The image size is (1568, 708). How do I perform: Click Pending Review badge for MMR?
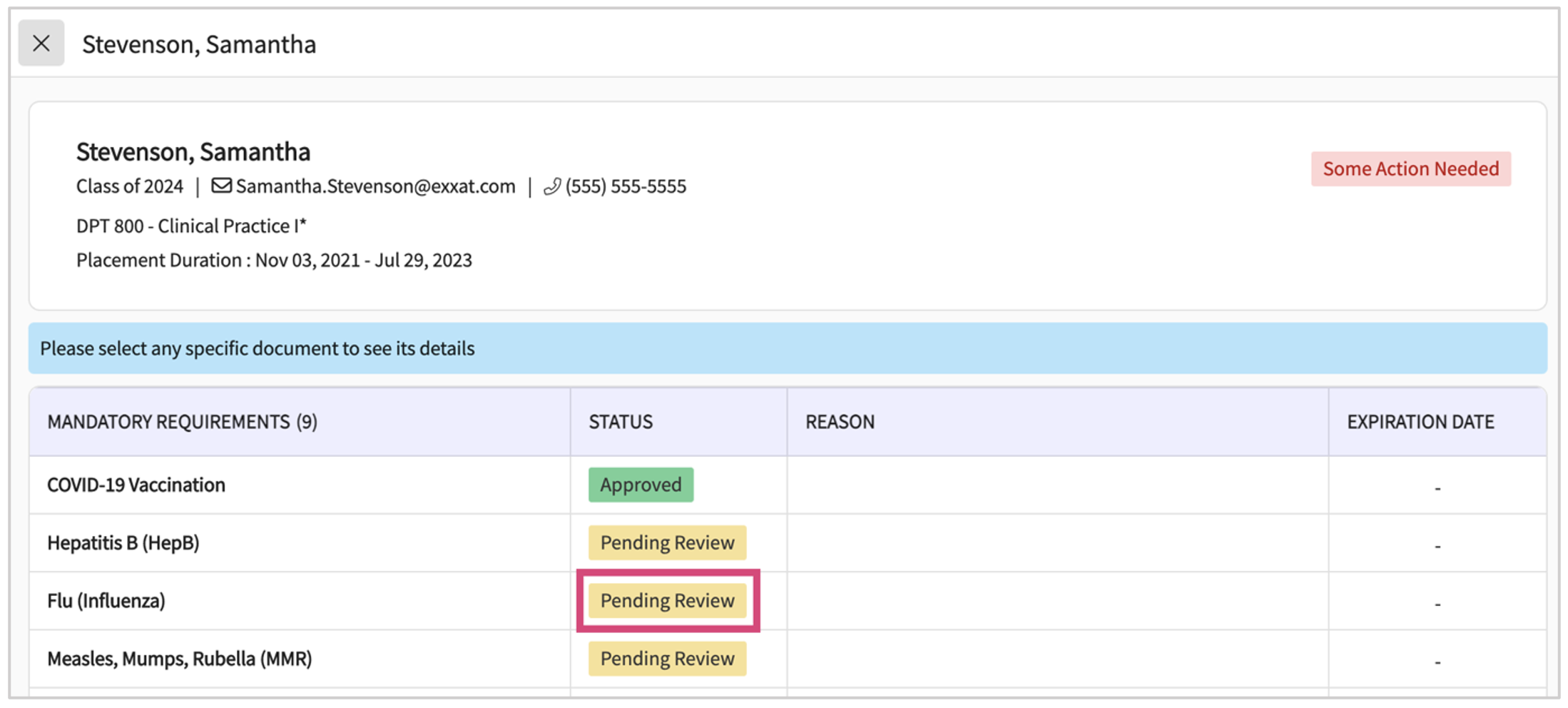[x=667, y=659]
